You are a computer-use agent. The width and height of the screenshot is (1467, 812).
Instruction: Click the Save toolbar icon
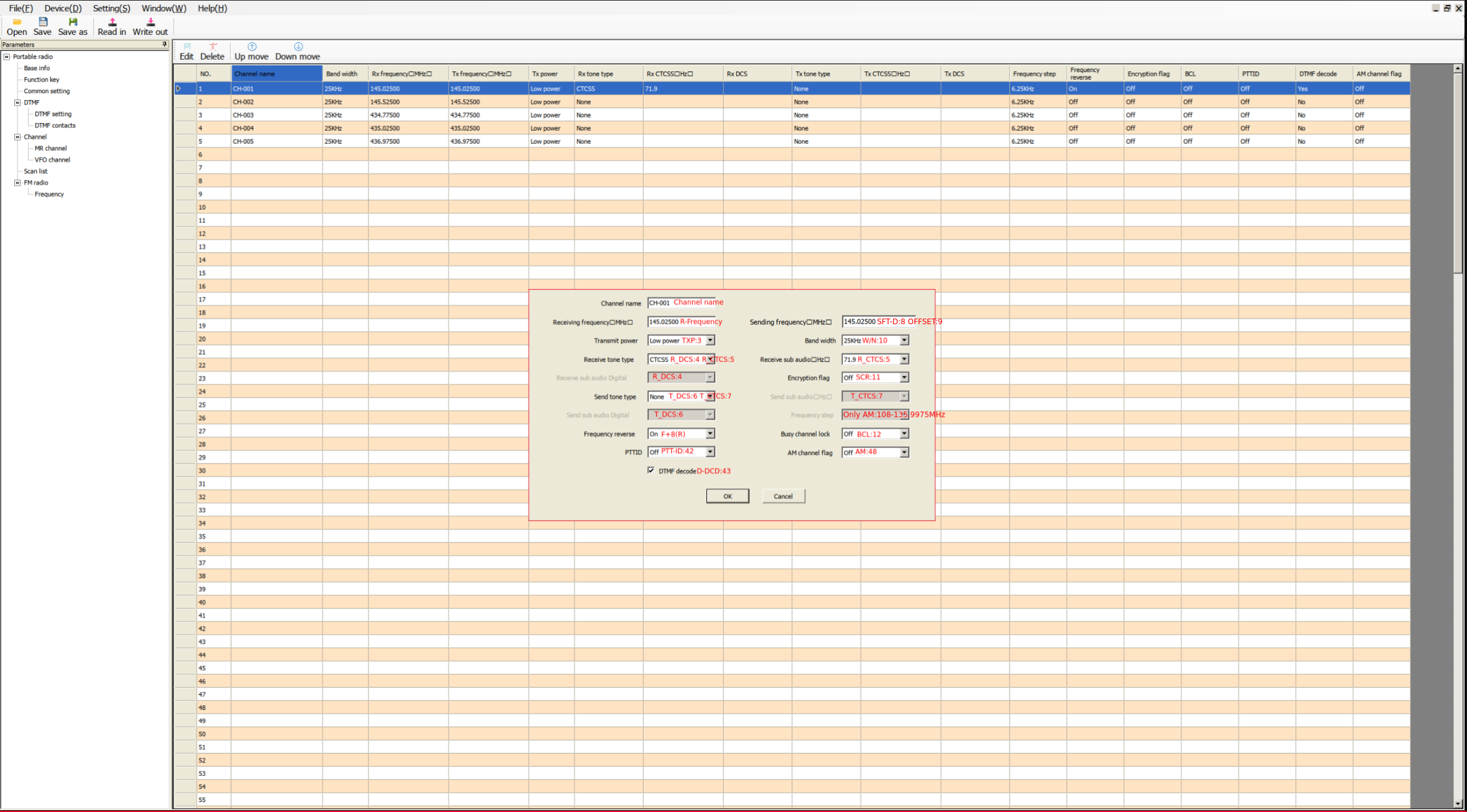click(43, 22)
